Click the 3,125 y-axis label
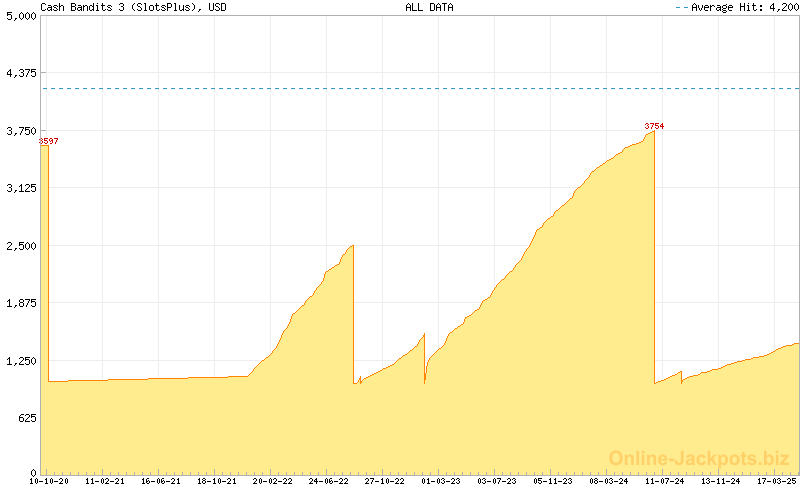The width and height of the screenshot is (800, 490). pyautogui.click(x=19, y=188)
